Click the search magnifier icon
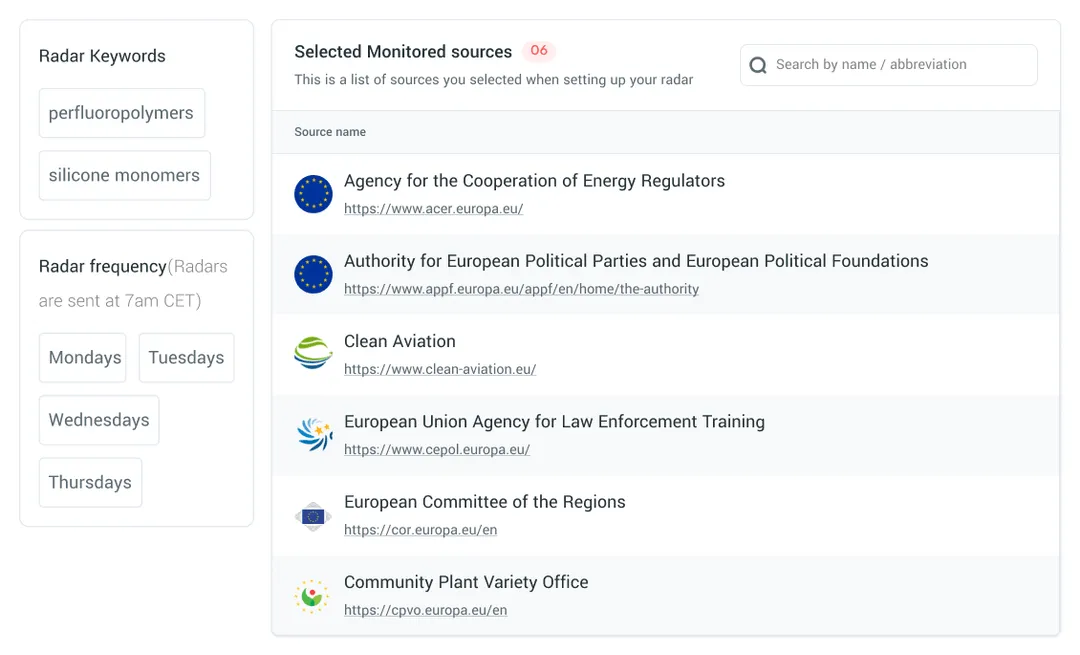The height and width of the screenshot is (655, 1080). click(x=758, y=65)
